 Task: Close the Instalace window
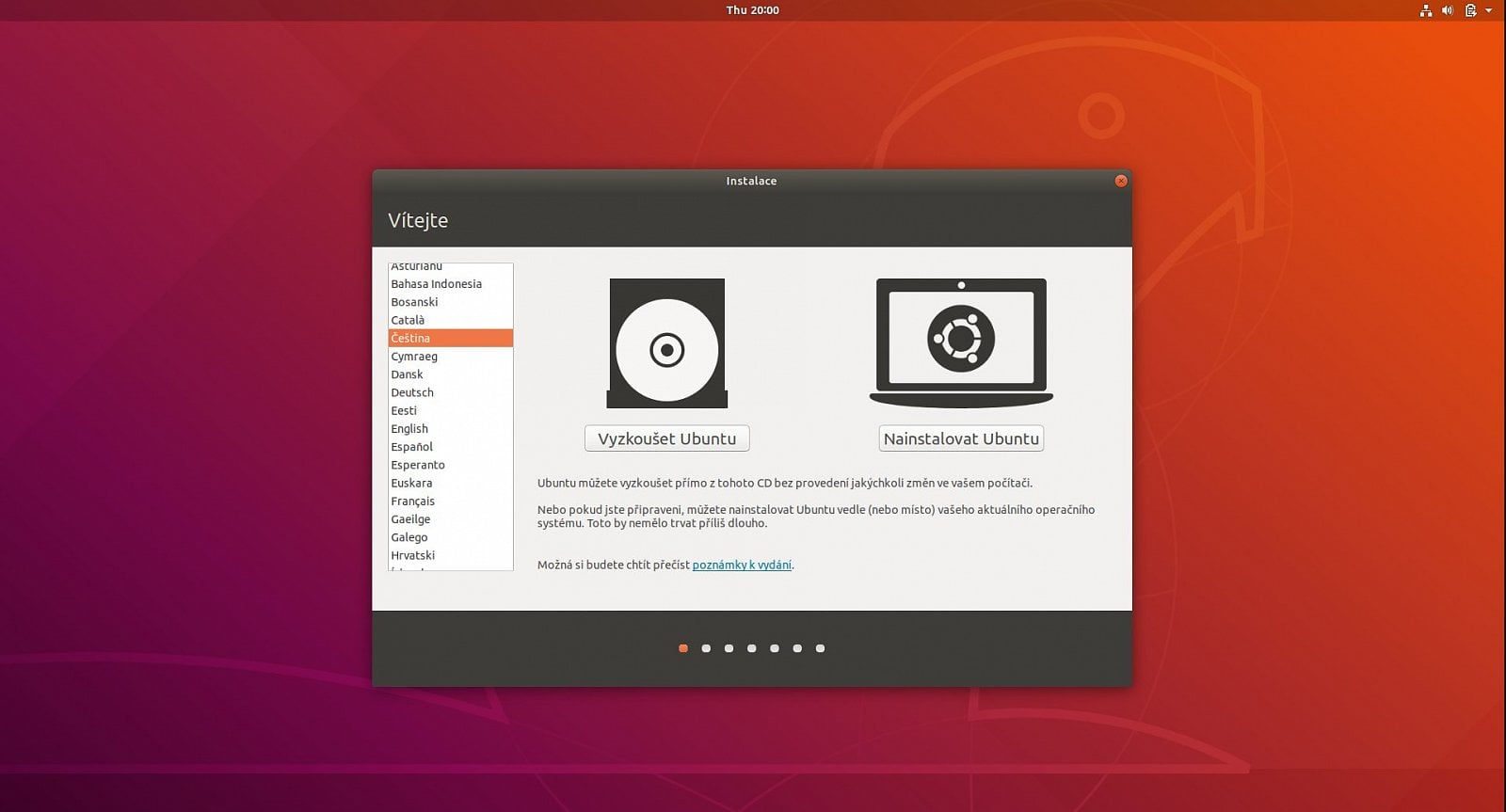1120,181
